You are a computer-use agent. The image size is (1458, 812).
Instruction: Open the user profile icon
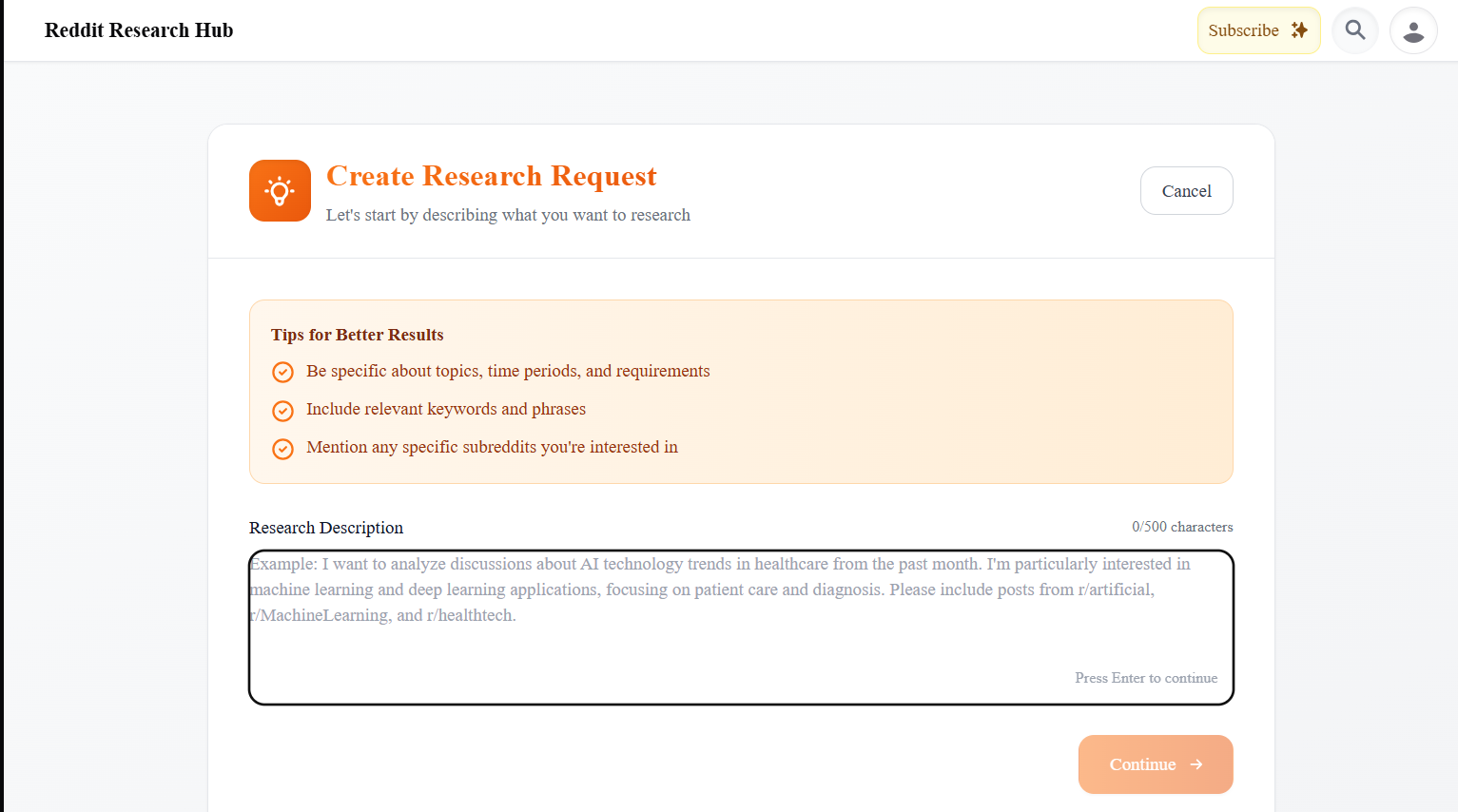(x=1413, y=30)
